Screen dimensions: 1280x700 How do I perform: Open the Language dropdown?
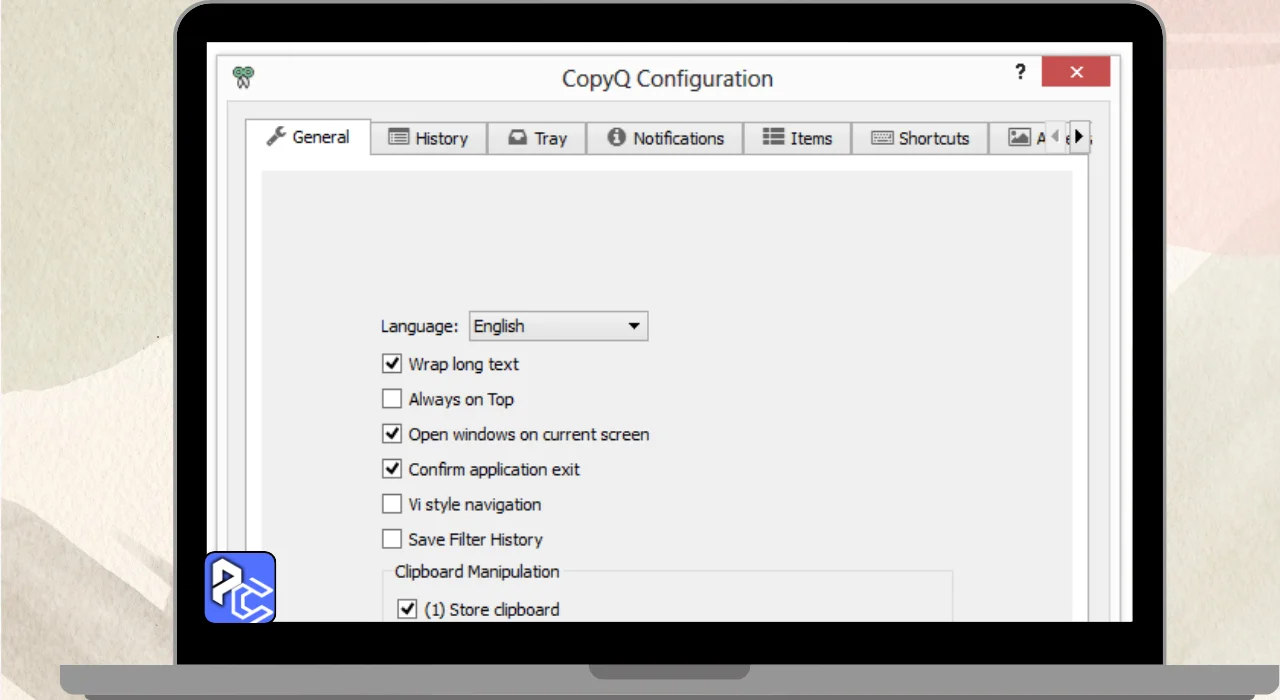click(x=559, y=326)
